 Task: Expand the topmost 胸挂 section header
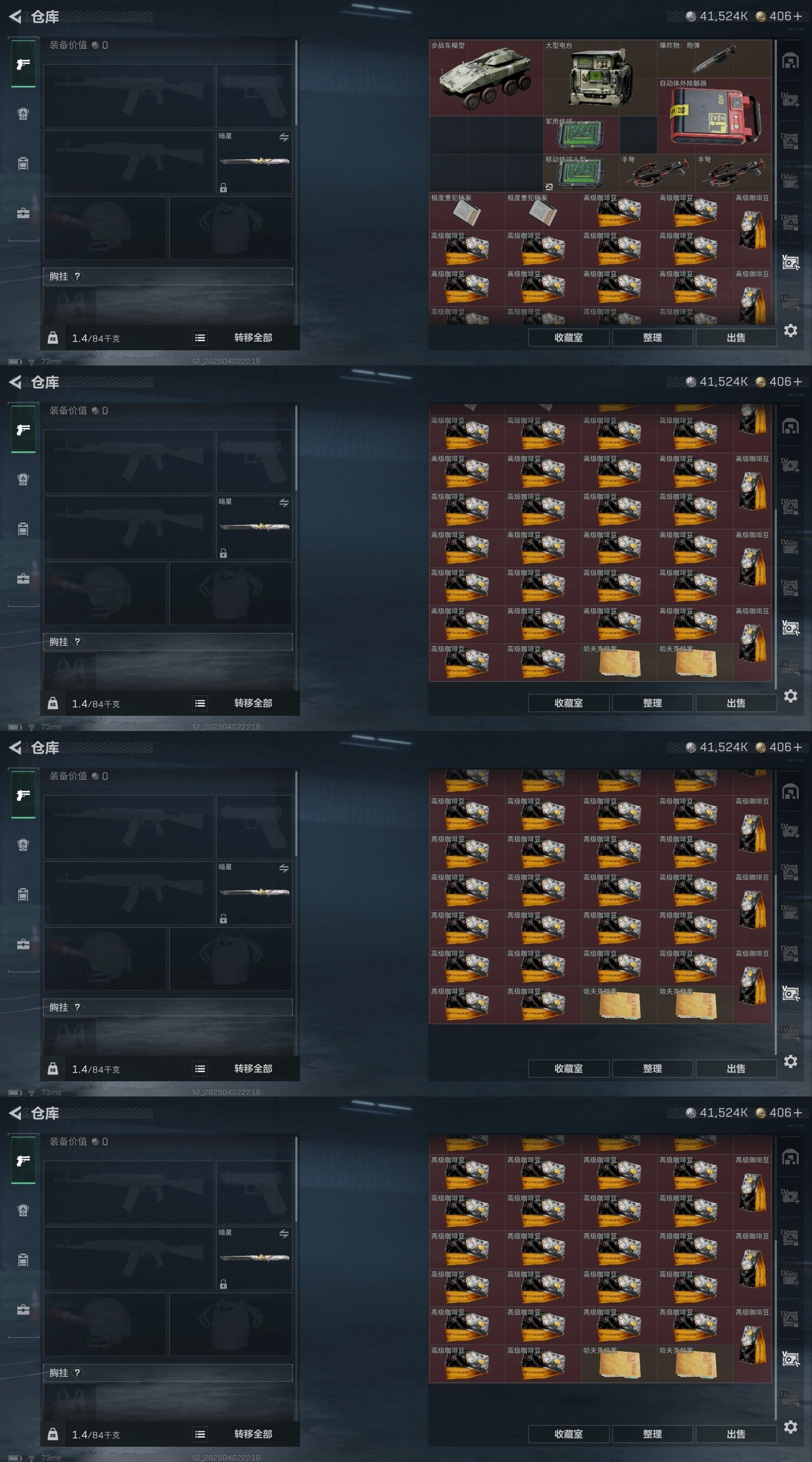(168, 276)
